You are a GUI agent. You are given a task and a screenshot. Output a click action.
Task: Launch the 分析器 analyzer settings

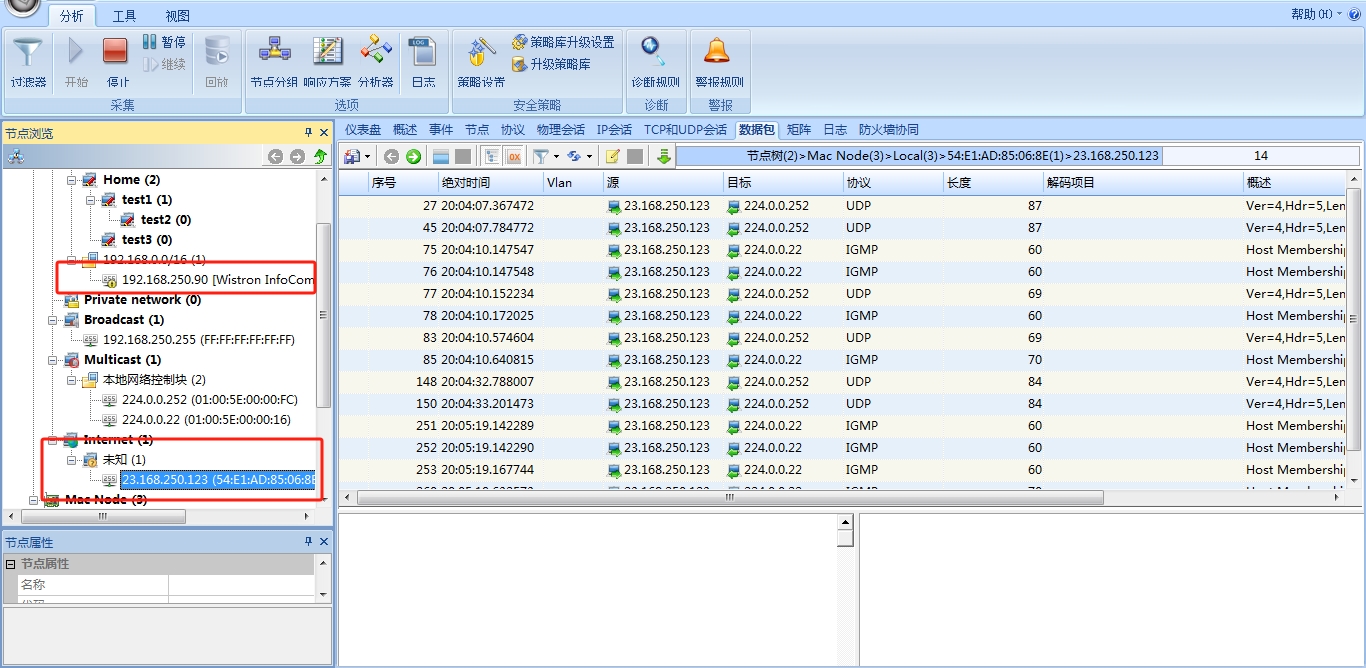pyautogui.click(x=376, y=62)
